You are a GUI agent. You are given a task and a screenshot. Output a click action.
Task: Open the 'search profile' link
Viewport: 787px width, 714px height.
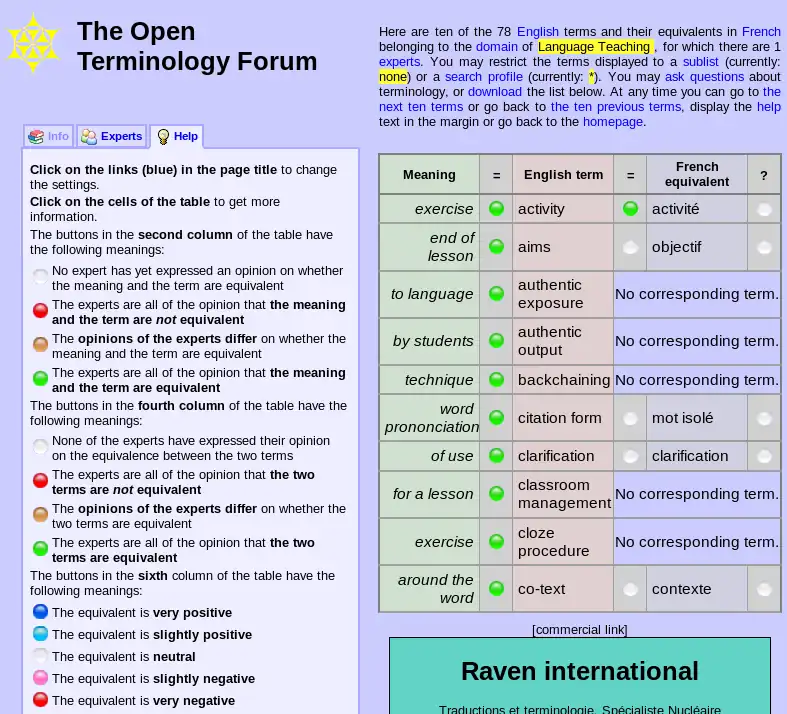484,77
